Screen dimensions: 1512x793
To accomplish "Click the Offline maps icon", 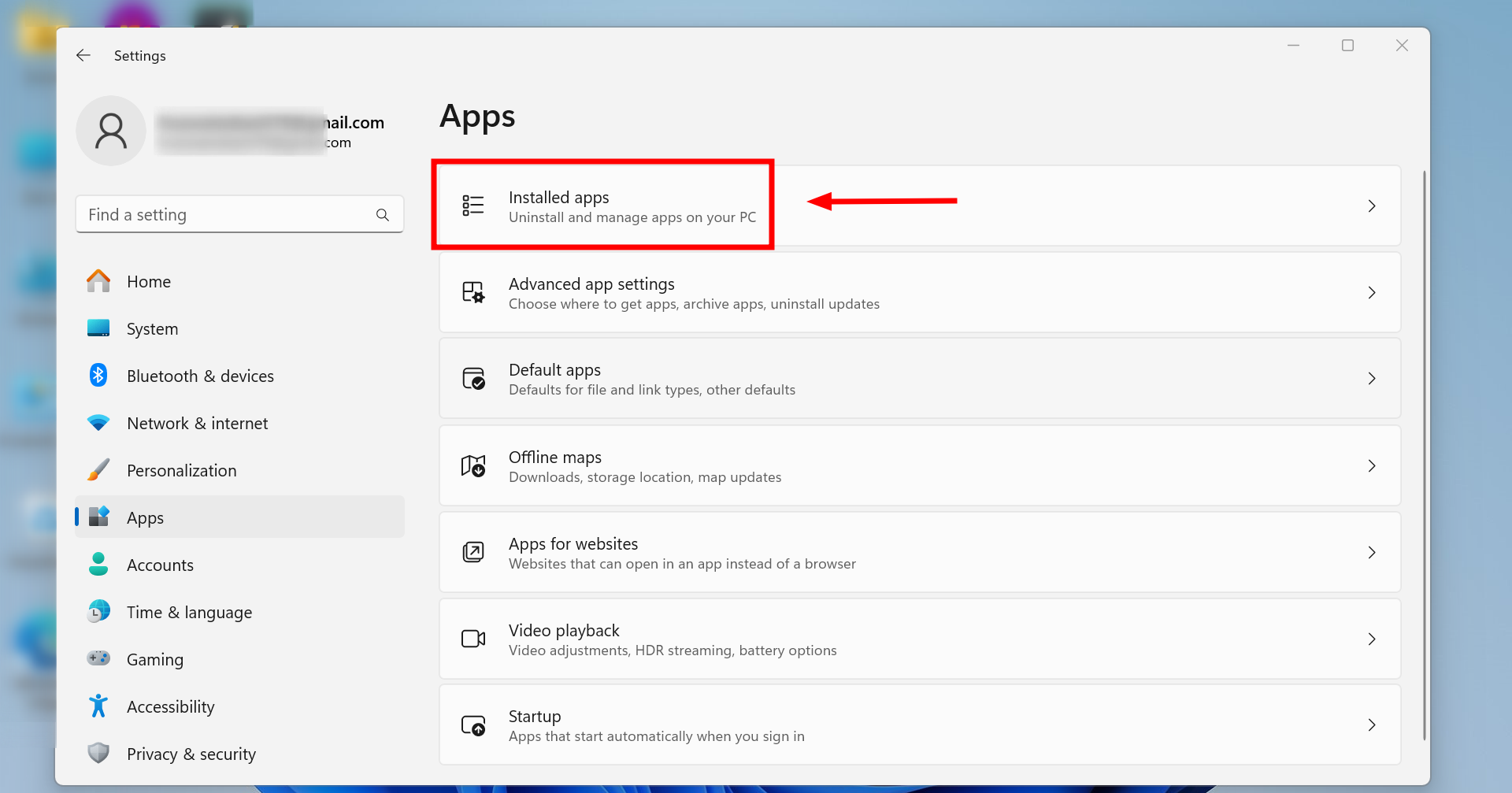I will pos(473,466).
